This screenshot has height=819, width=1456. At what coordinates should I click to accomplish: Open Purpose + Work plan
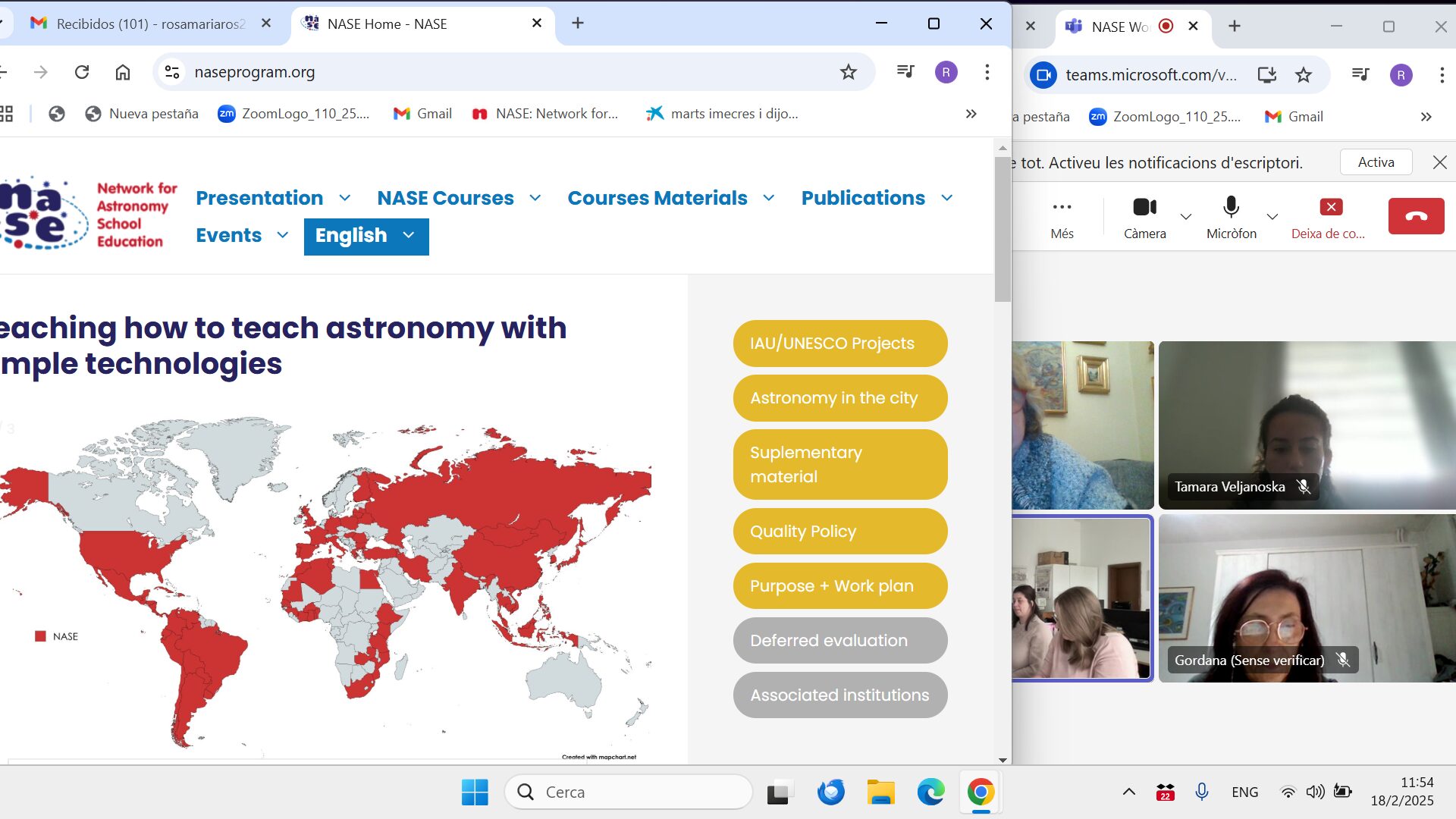[x=840, y=586]
